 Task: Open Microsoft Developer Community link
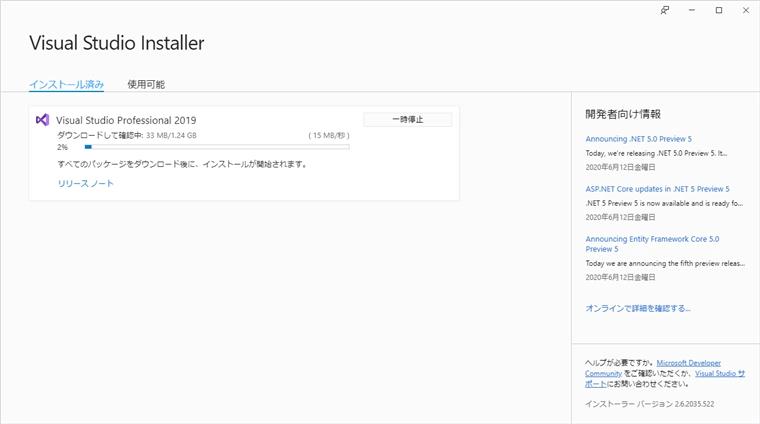point(688,363)
